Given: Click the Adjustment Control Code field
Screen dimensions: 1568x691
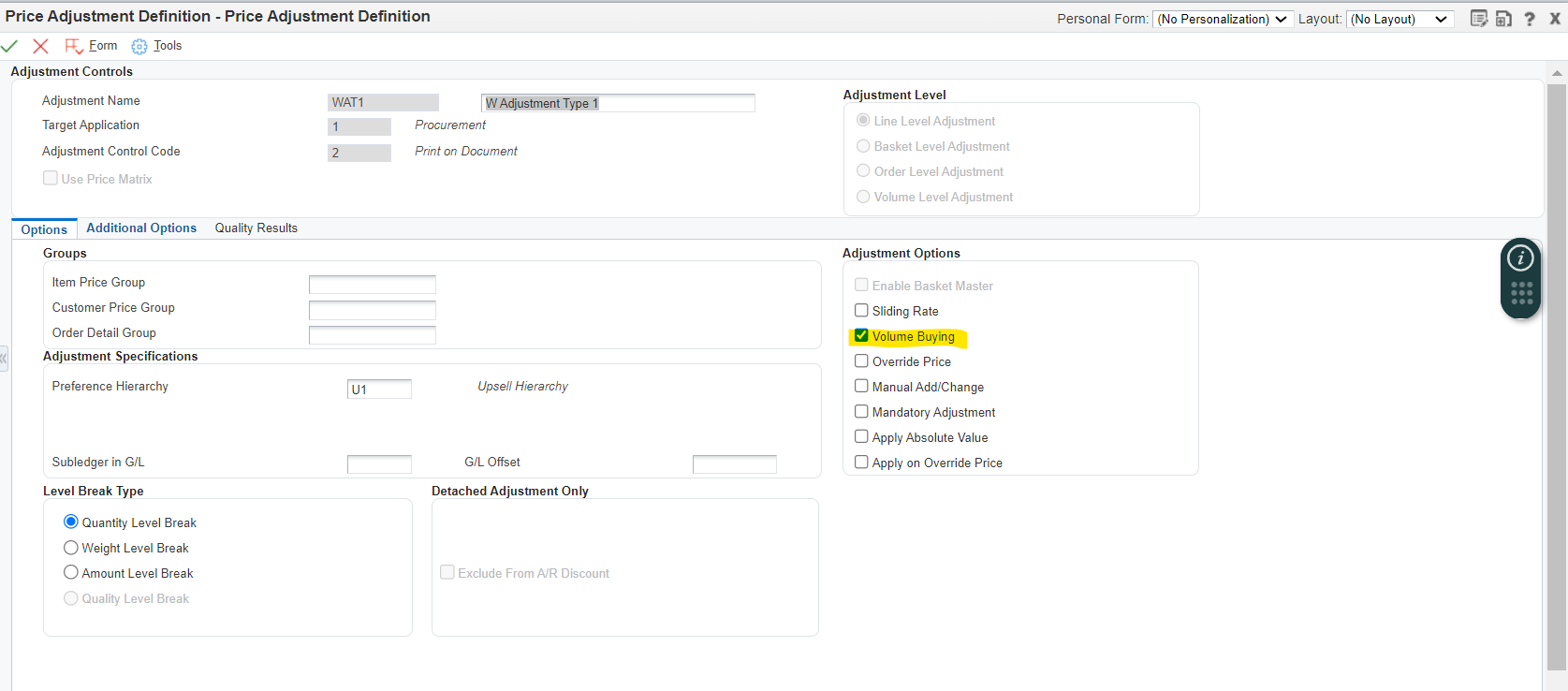Looking at the screenshot, I should tap(359, 153).
